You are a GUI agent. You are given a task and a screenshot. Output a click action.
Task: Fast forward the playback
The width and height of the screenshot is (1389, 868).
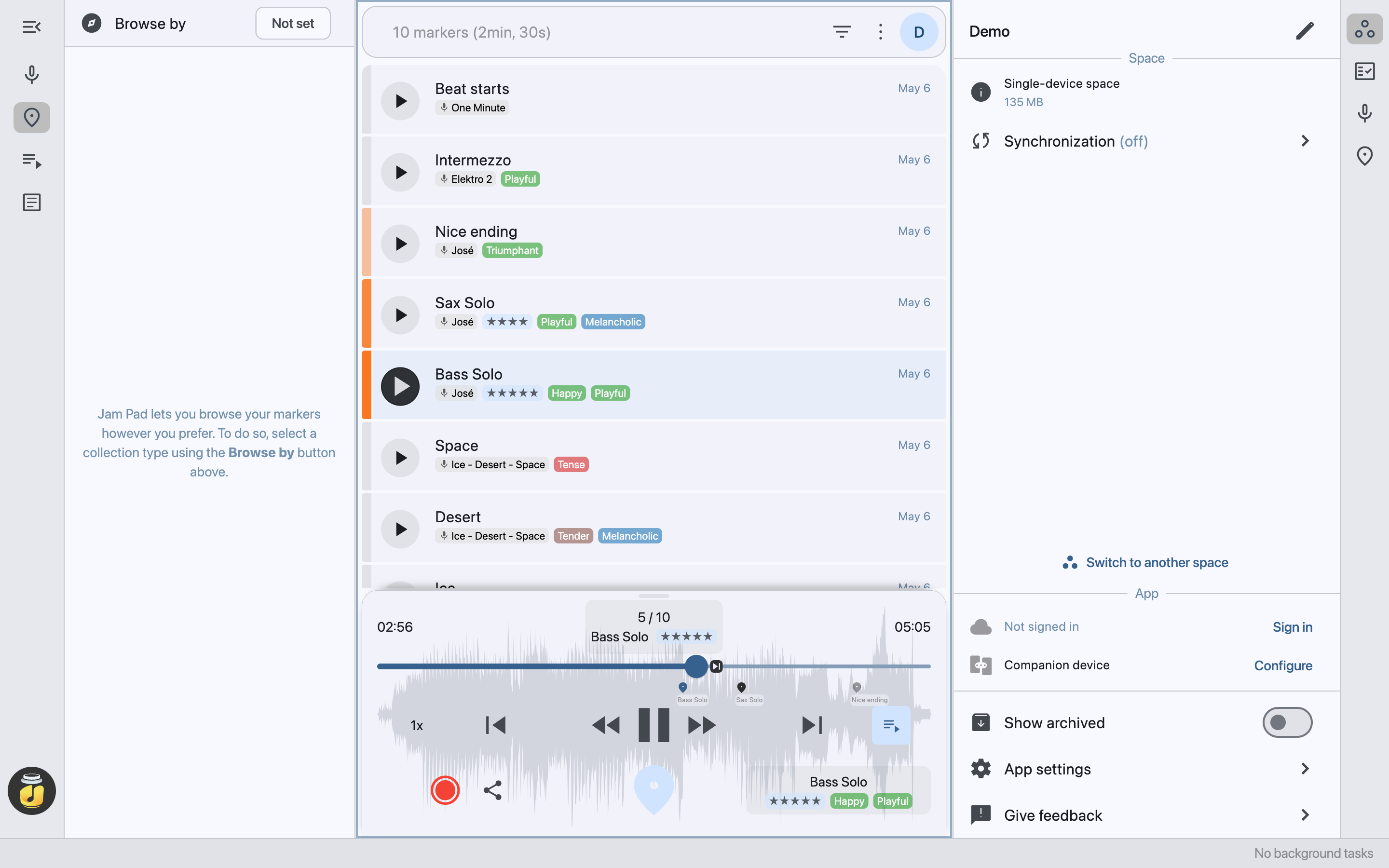click(x=702, y=725)
